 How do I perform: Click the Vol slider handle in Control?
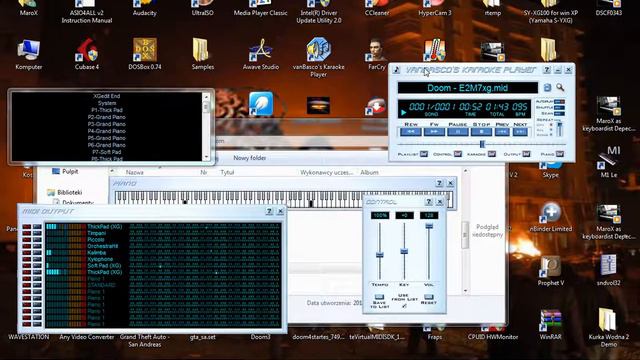[x=429, y=226]
